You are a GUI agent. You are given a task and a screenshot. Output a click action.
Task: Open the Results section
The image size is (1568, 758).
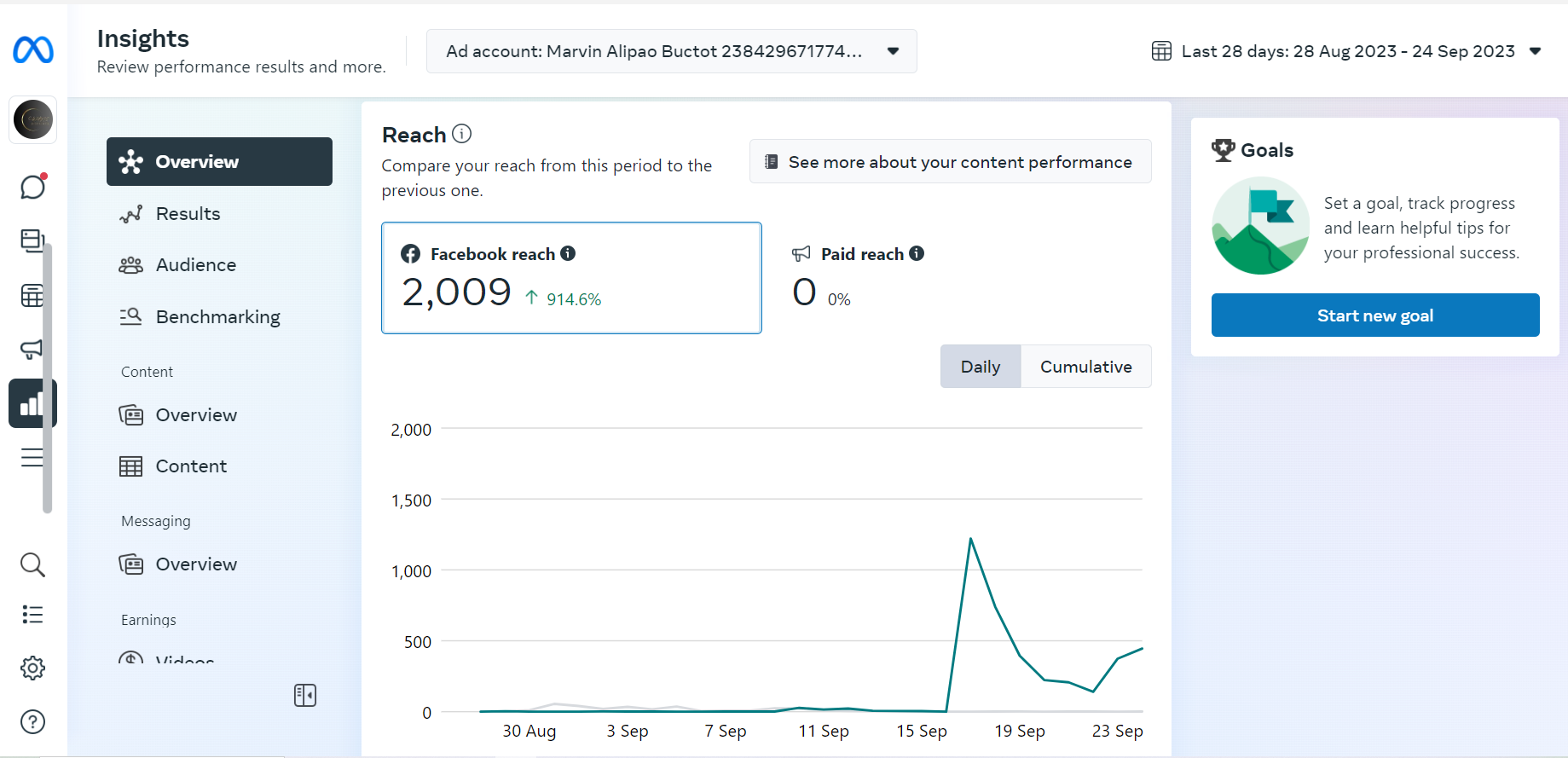[x=219, y=214]
